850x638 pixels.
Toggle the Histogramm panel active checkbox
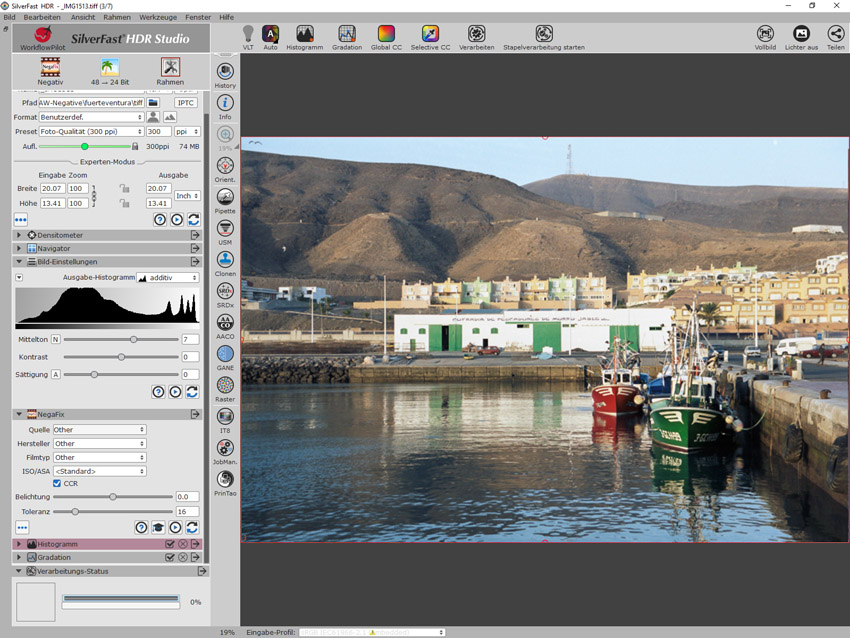pos(169,544)
